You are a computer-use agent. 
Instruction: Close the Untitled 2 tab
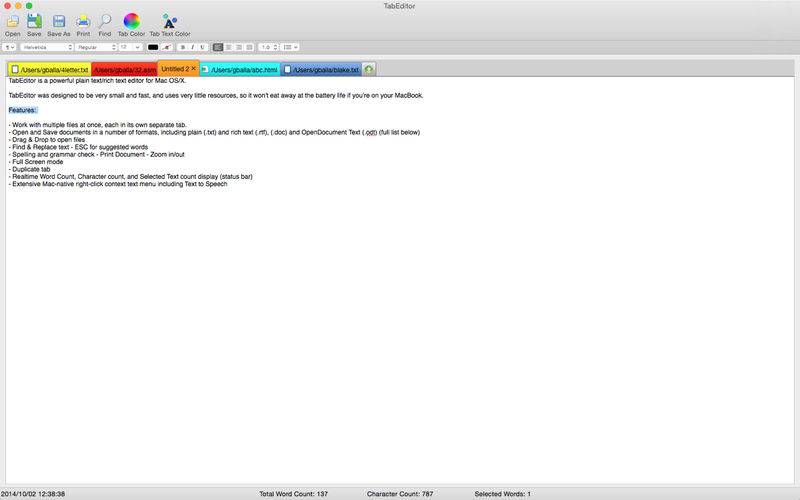pos(194,68)
